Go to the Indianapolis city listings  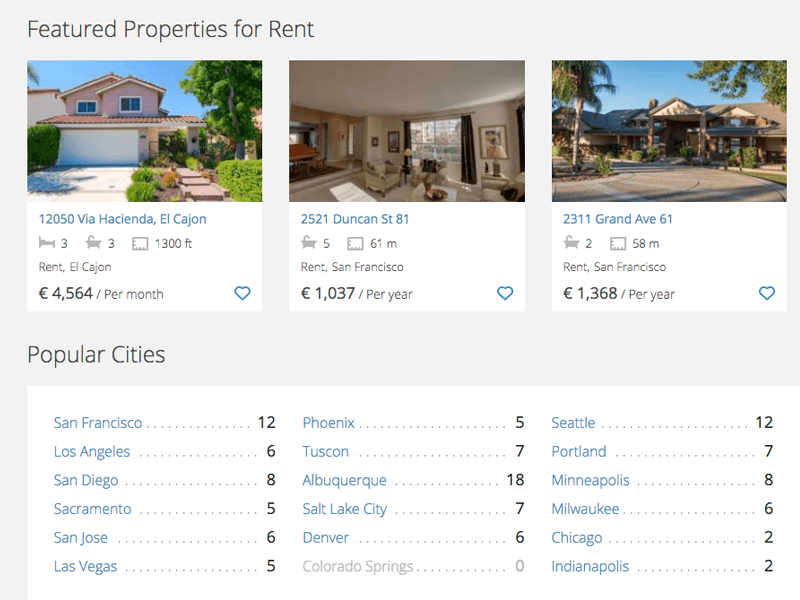[x=590, y=566]
